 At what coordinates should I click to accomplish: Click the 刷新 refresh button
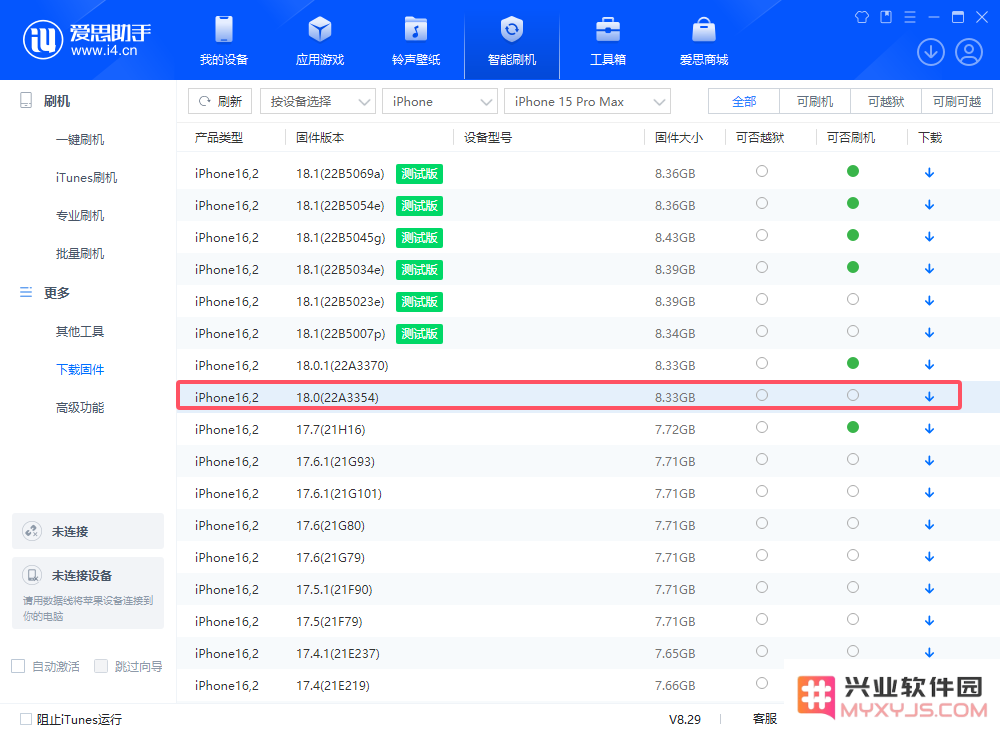(220, 101)
